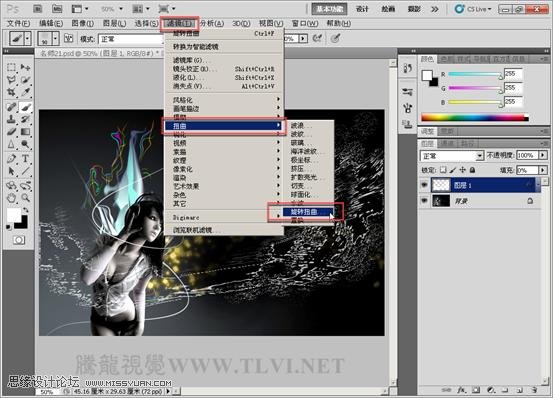This screenshot has height=398, width=553.
Task: Toggle lock all for the layer
Action: coord(472,170)
